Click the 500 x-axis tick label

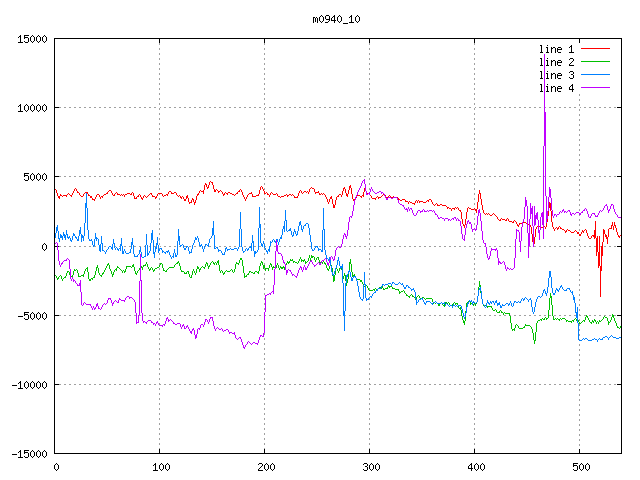click(580, 466)
